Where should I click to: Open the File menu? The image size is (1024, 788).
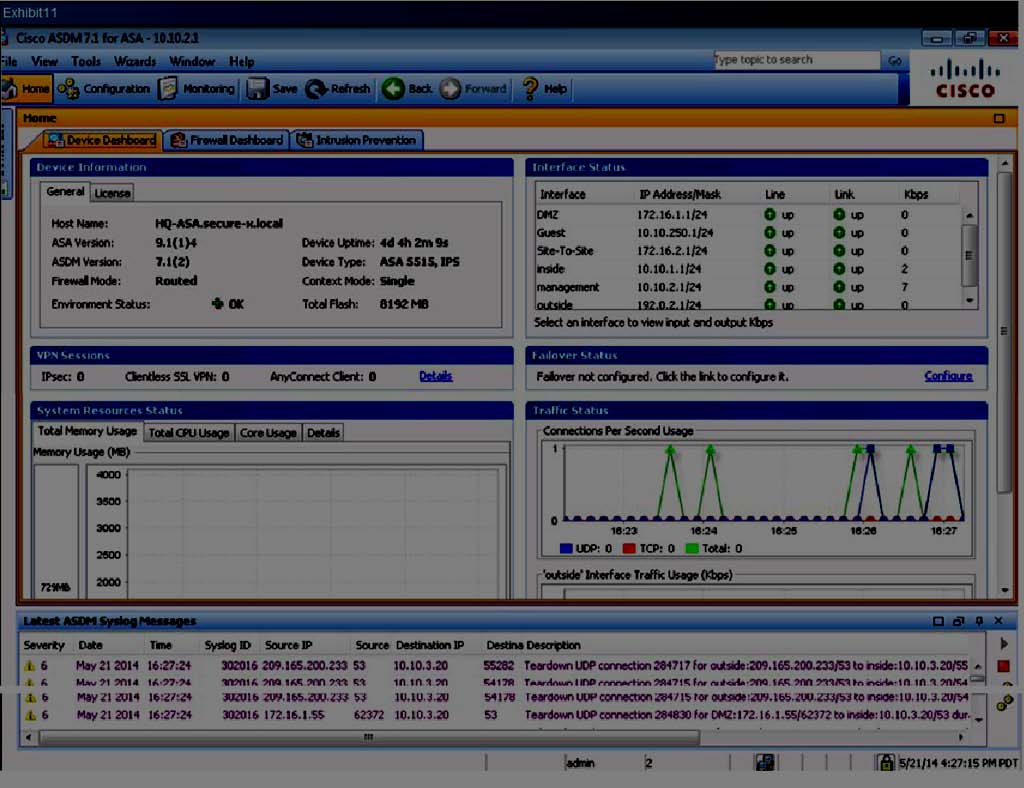[x=9, y=61]
